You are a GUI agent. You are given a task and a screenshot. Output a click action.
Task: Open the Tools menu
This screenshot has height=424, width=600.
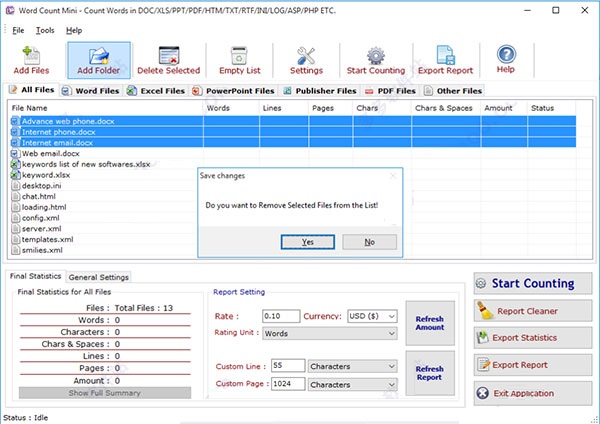coord(45,30)
